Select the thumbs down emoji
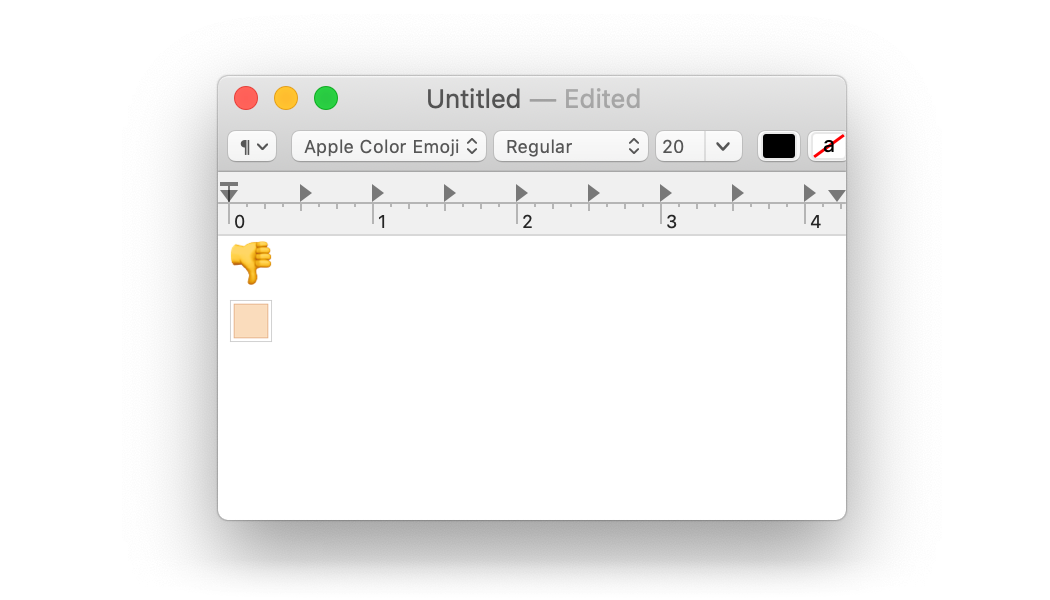Screen dimensions: 1050x600 click(x=251, y=262)
